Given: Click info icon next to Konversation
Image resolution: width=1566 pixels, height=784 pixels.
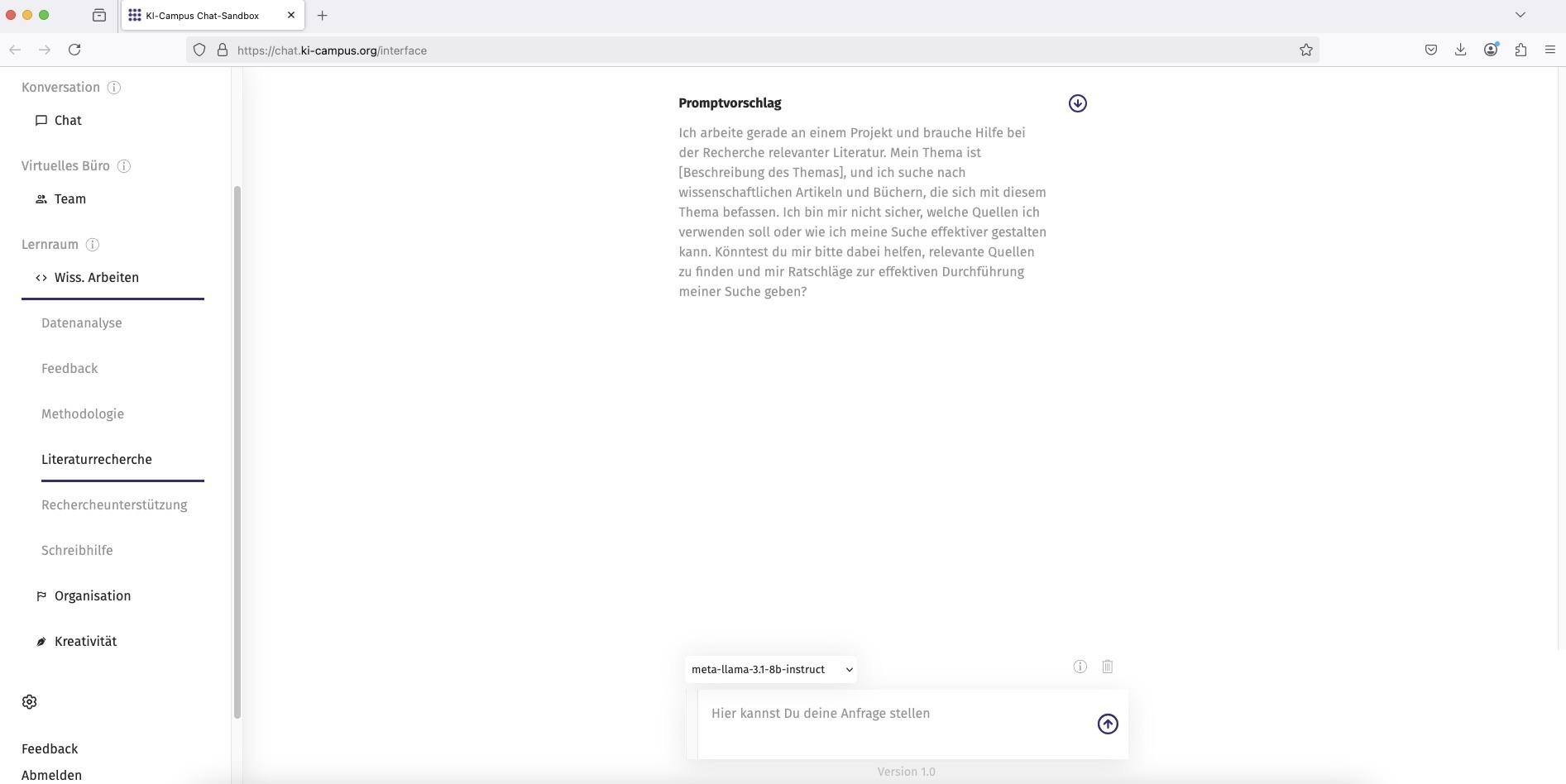Looking at the screenshot, I should tap(114, 88).
